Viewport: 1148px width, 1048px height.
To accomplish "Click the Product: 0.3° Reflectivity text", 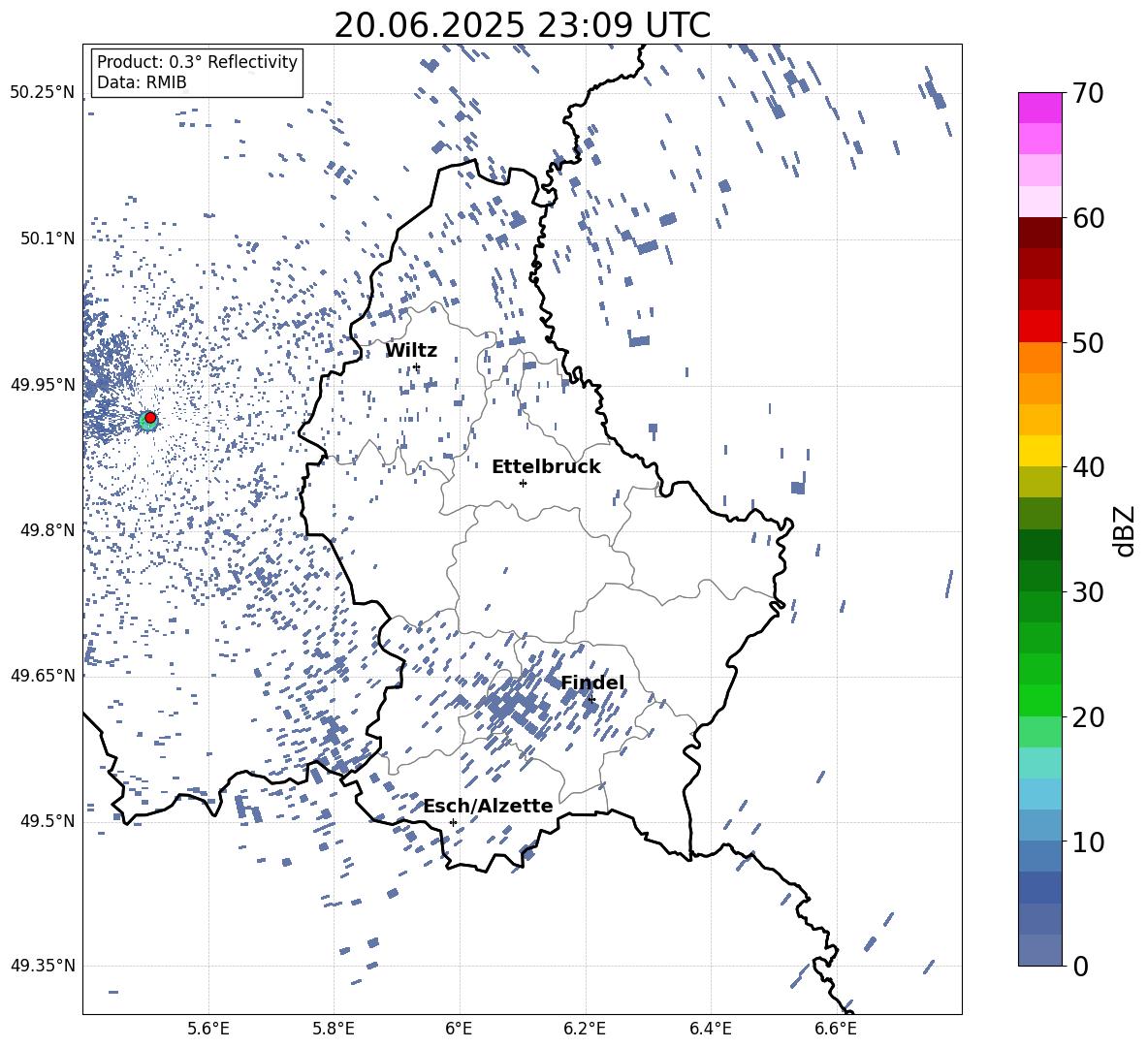I will pyautogui.click(x=197, y=62).
